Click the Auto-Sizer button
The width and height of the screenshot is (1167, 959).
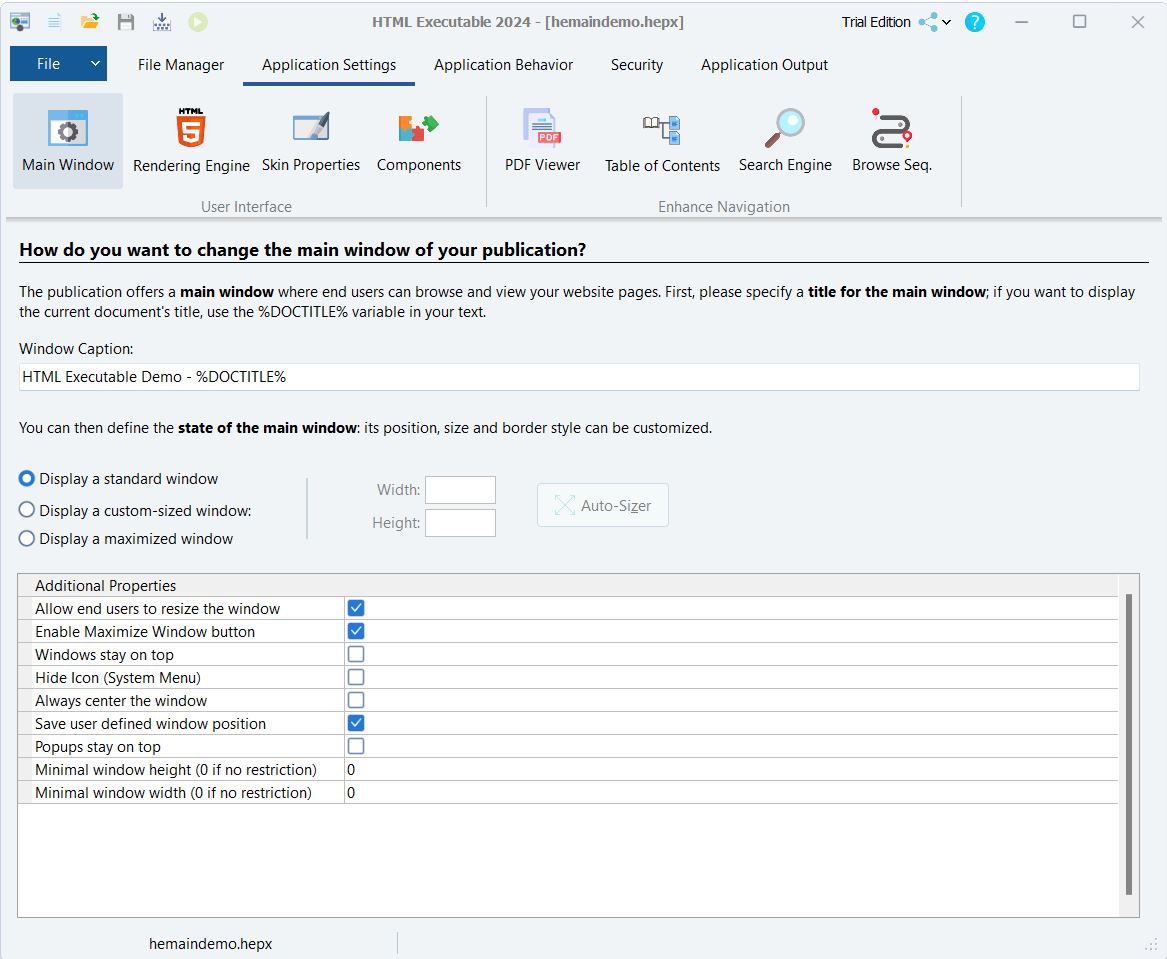[603, 506]
